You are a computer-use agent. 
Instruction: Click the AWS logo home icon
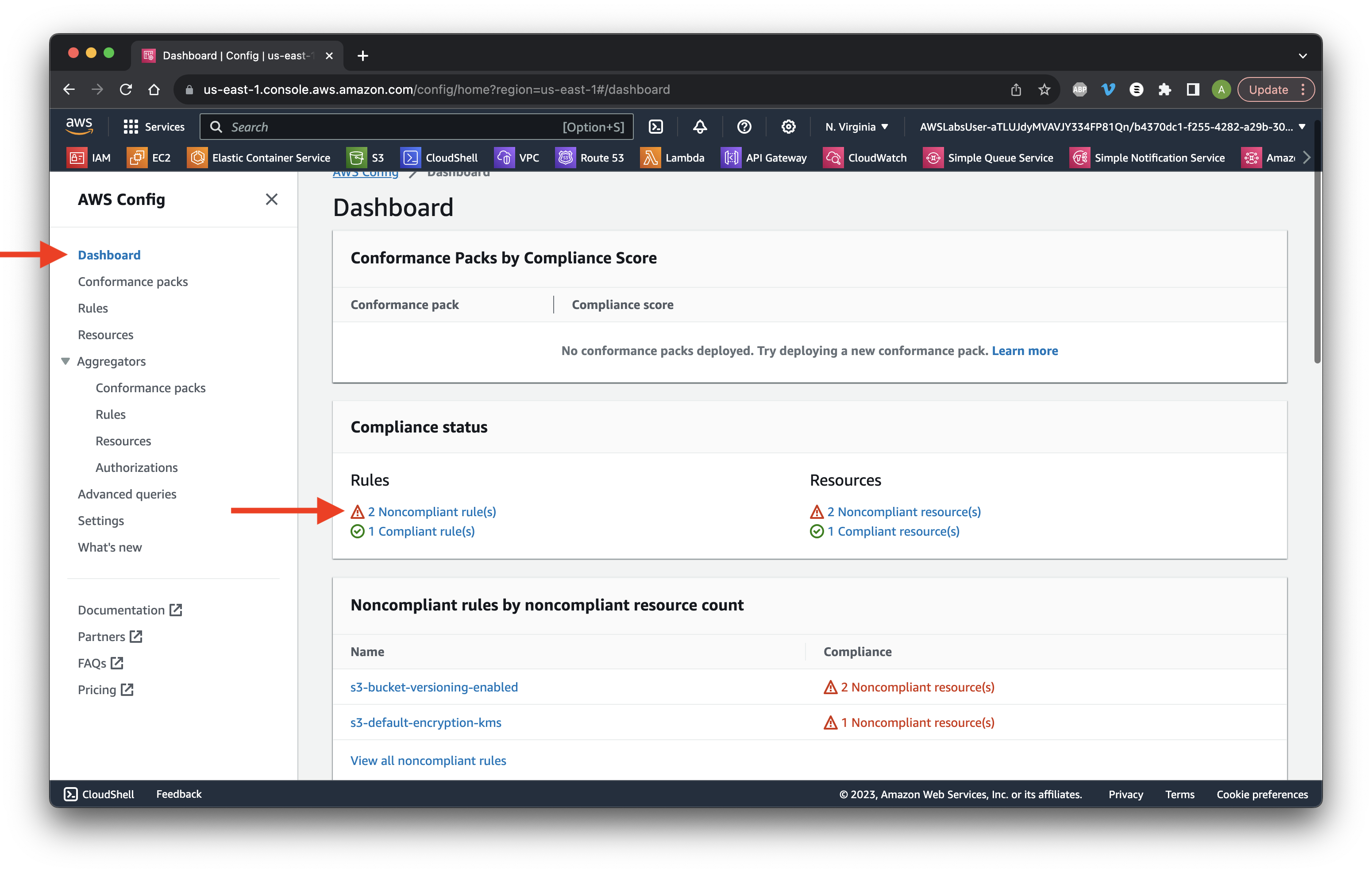point(79,126)
